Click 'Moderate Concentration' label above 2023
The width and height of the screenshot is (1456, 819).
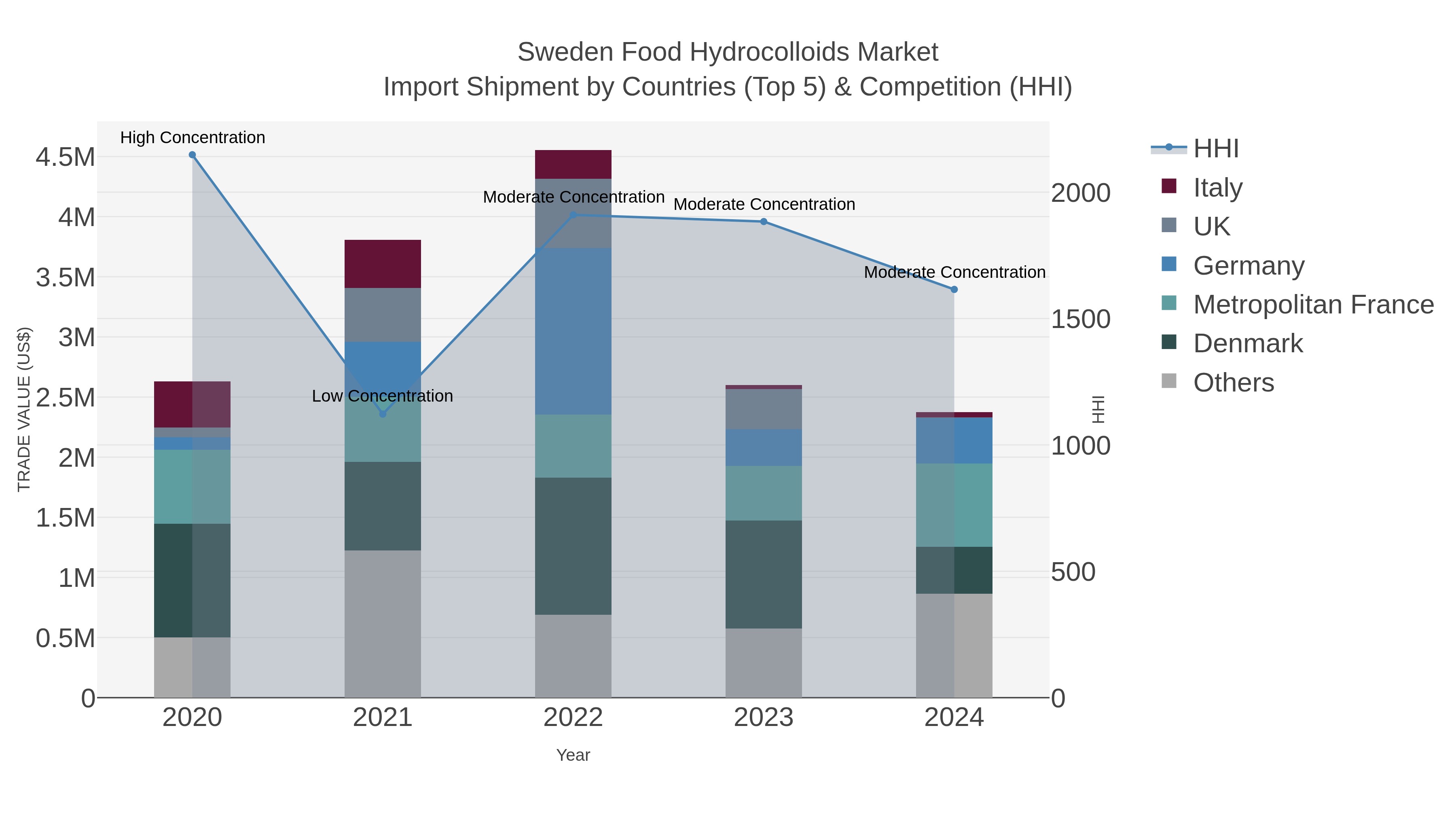[x=764, y=204]
